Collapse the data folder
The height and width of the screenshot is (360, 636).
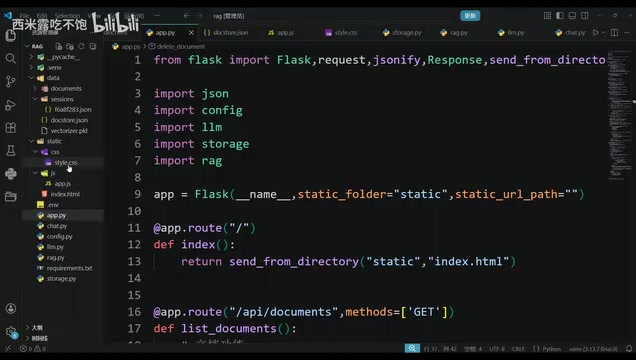31,78
